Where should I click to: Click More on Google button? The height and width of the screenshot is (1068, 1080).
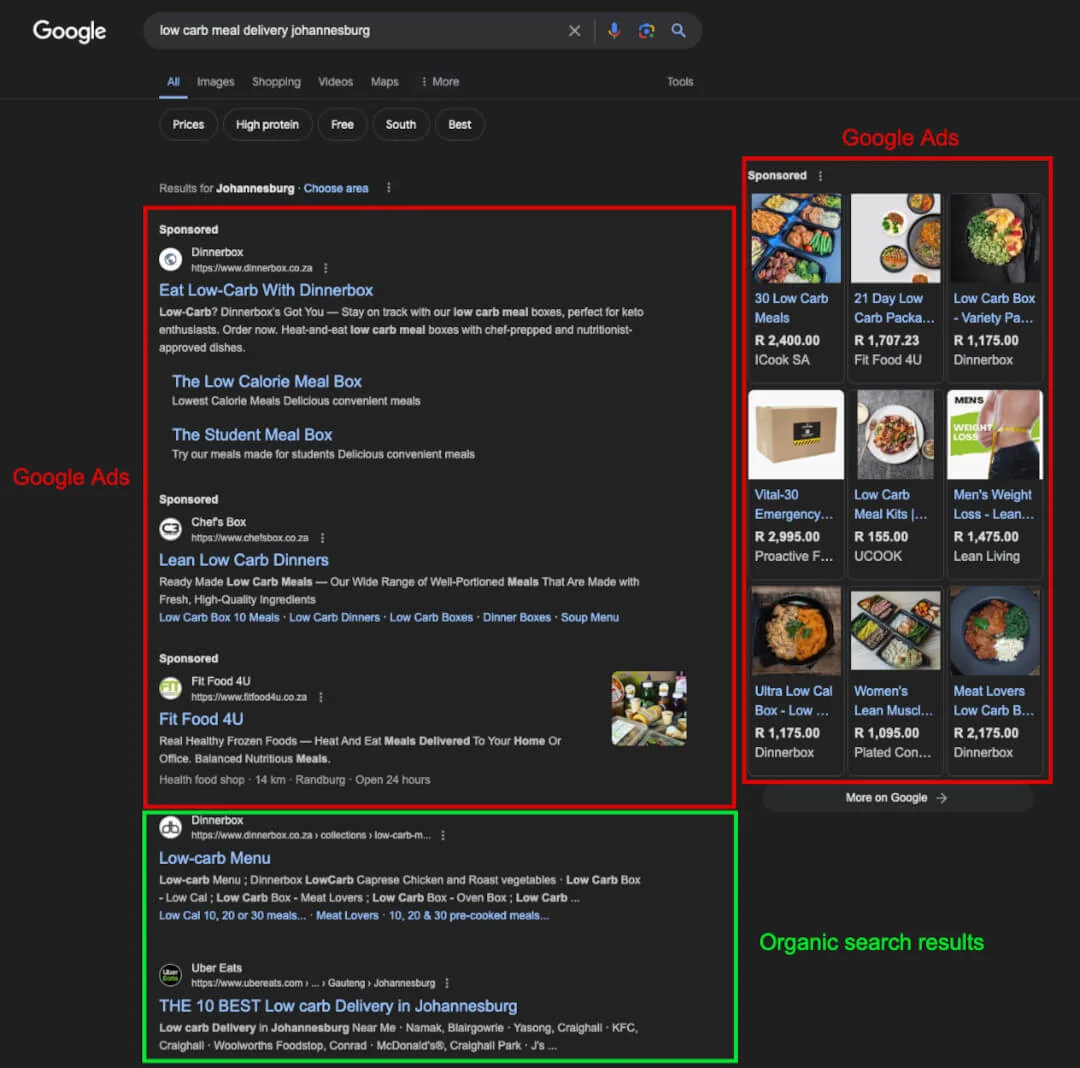(897, 797)
